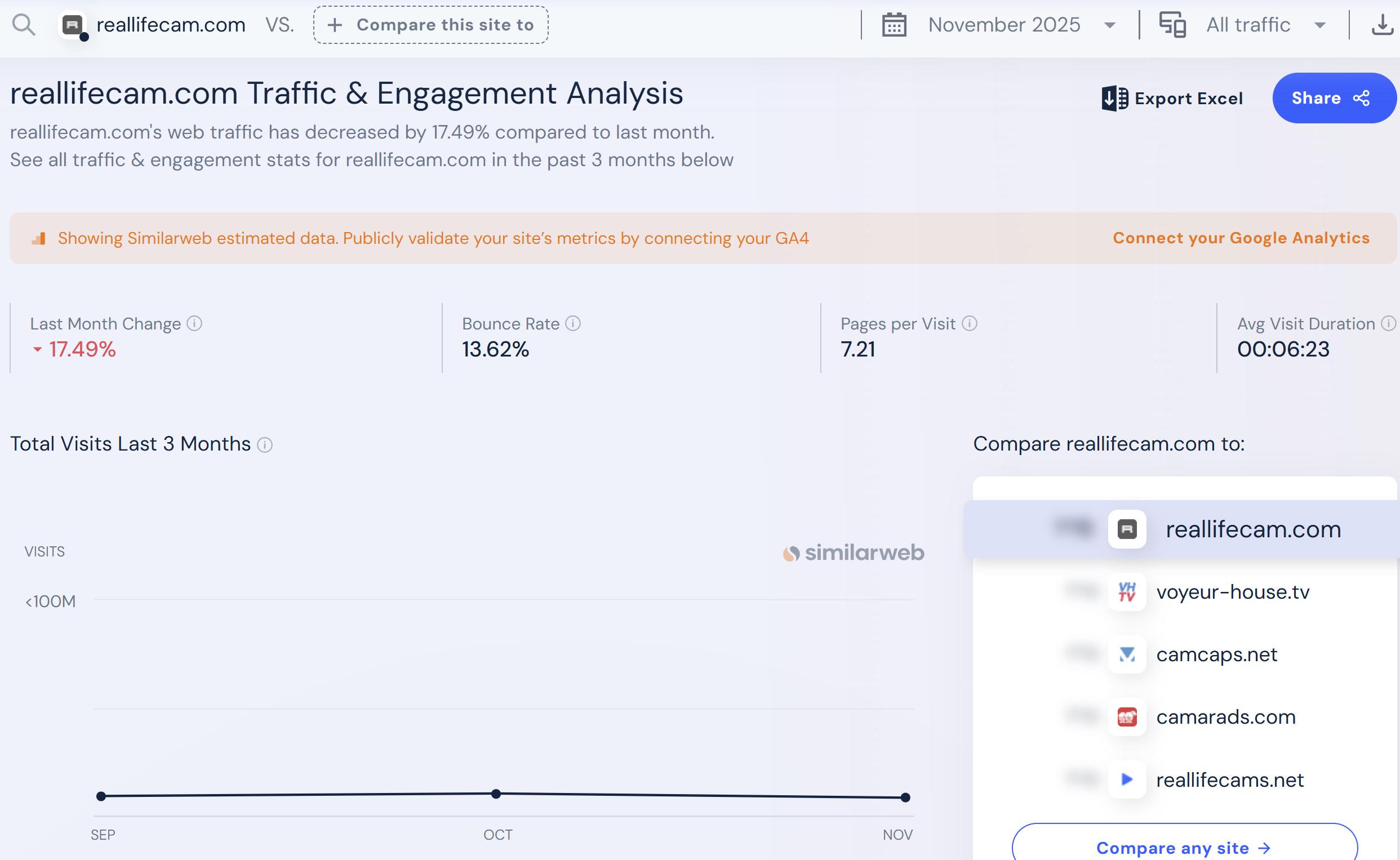Choose reallifecams.net from compare list
This screenshot has height=860, width=1400.
(x=1229, y=780)
